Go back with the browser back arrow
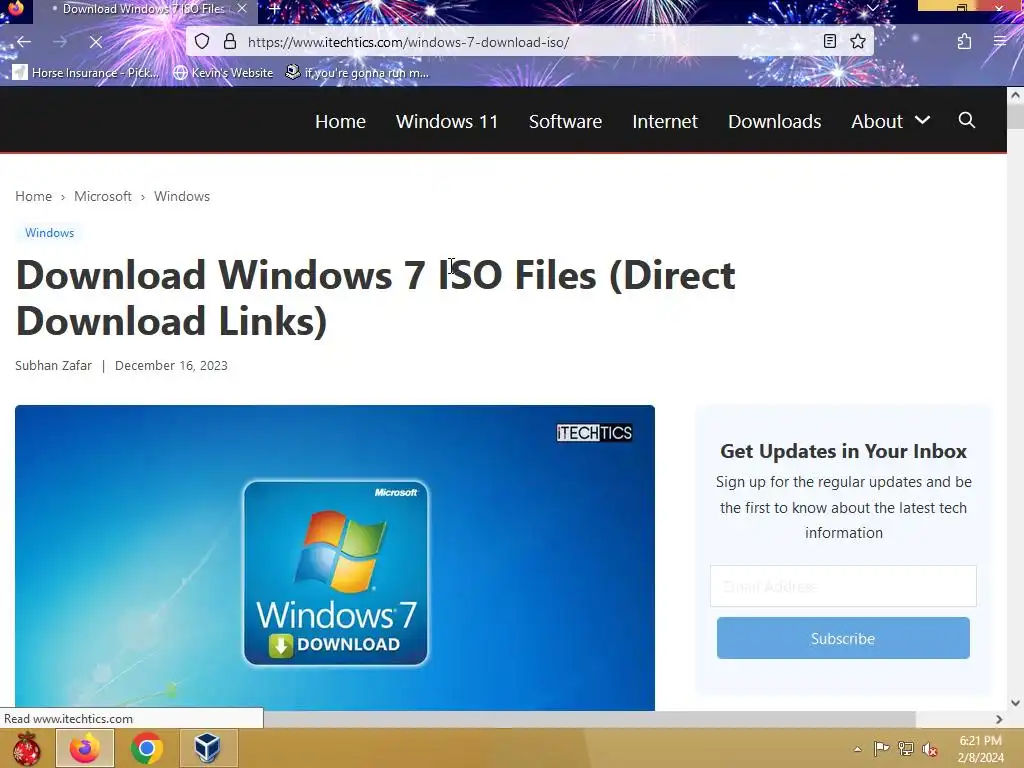 (x=24, y=42)
